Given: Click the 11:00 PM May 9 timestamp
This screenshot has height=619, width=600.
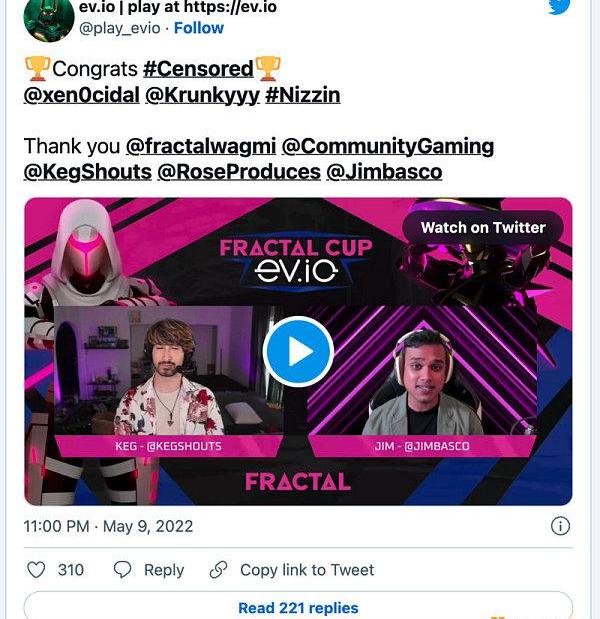Looking at the screenshot, I should click(x=108, y=526).
